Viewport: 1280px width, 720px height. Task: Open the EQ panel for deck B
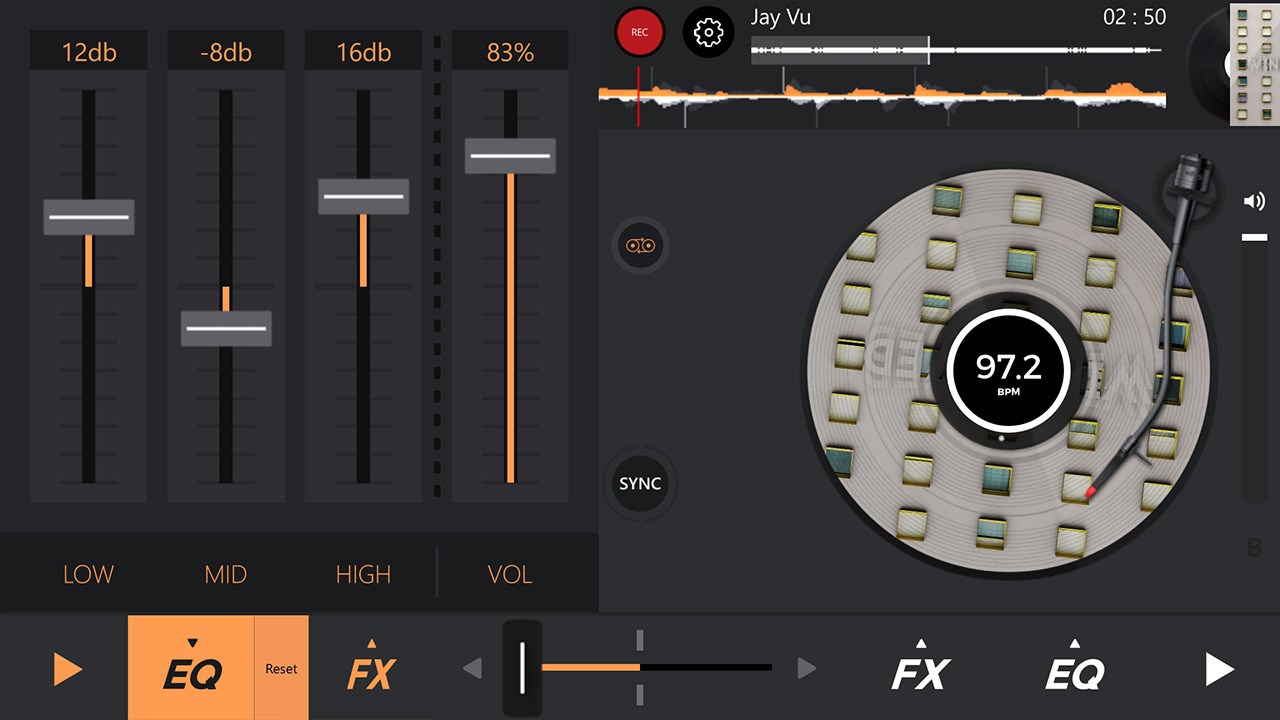point(1074,668)
